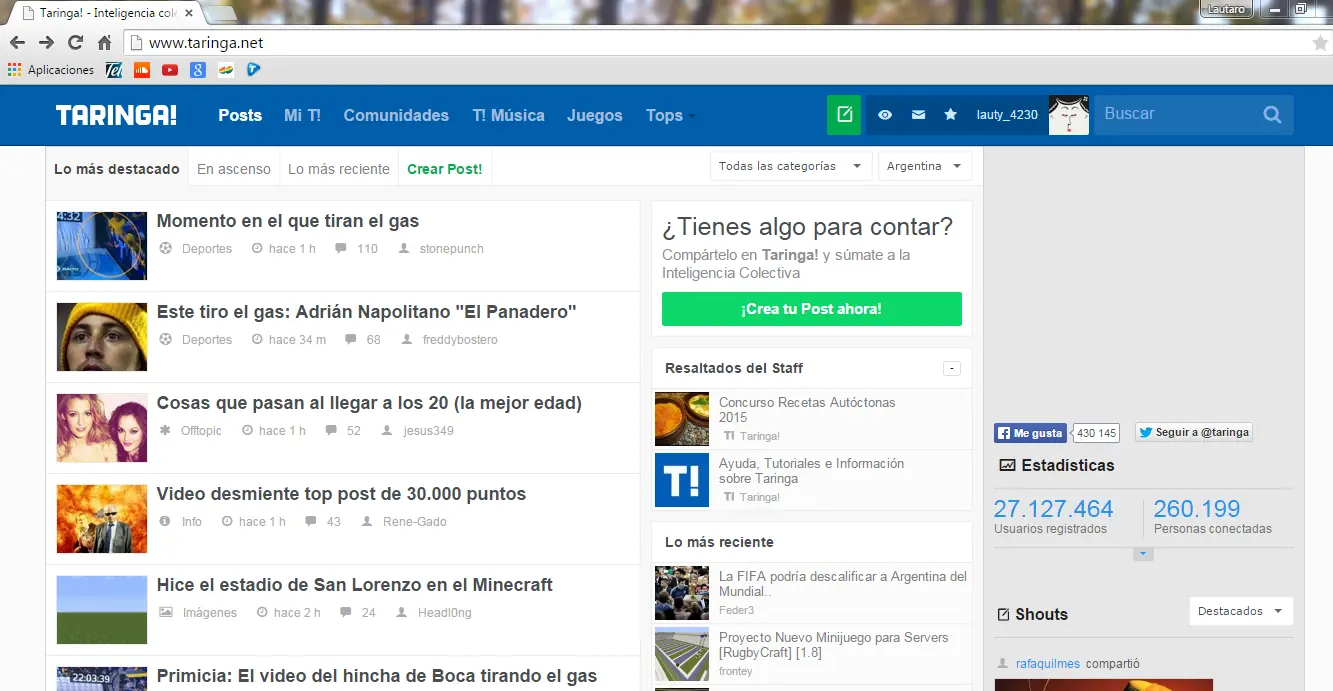This screenshot has width=1333, height=691.
Task: Open La FIFA podría descalificar a Argentina post
Action: [x=843, y=584]
